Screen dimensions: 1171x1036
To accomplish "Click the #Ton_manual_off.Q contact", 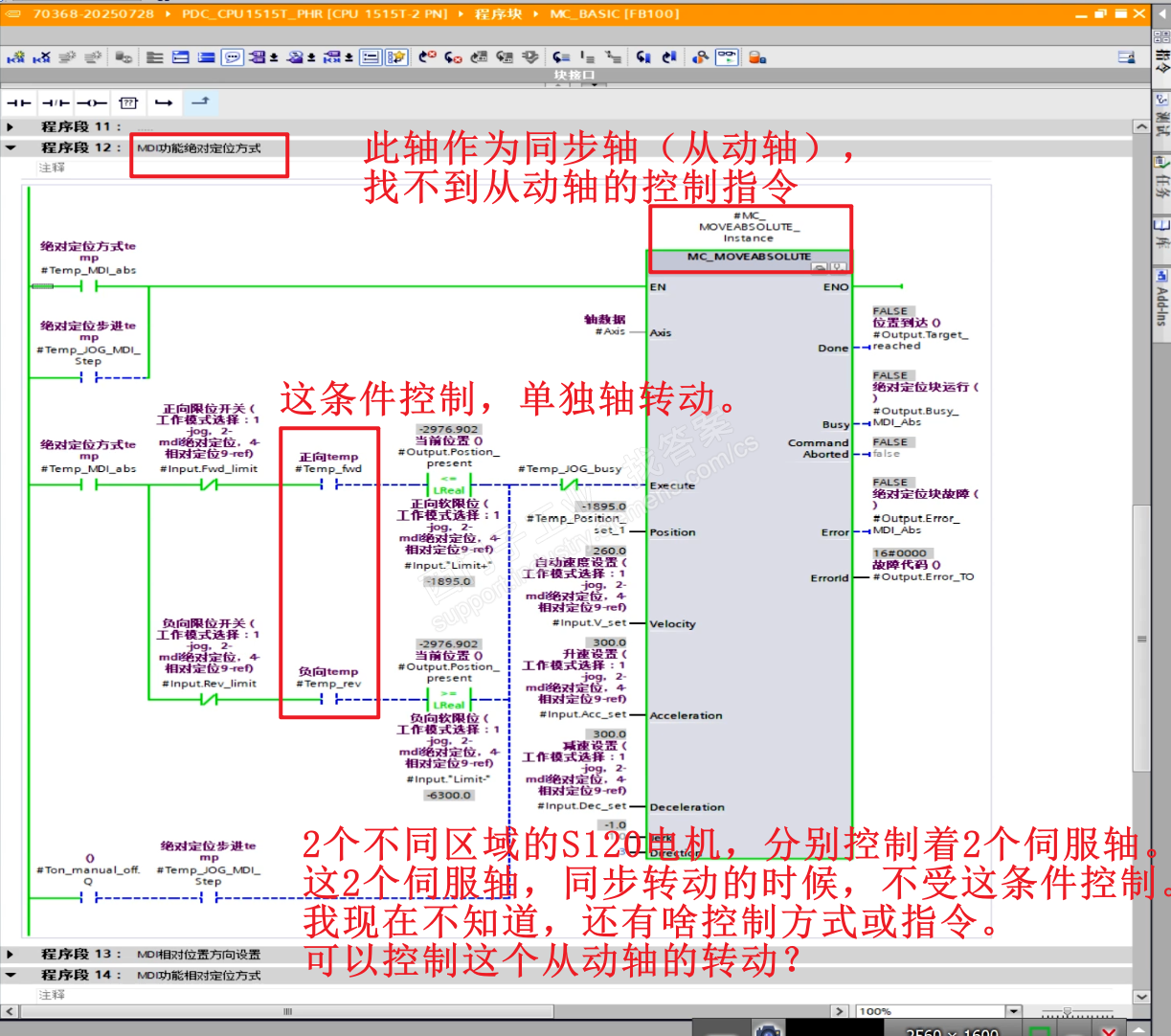I will (89, 898).
